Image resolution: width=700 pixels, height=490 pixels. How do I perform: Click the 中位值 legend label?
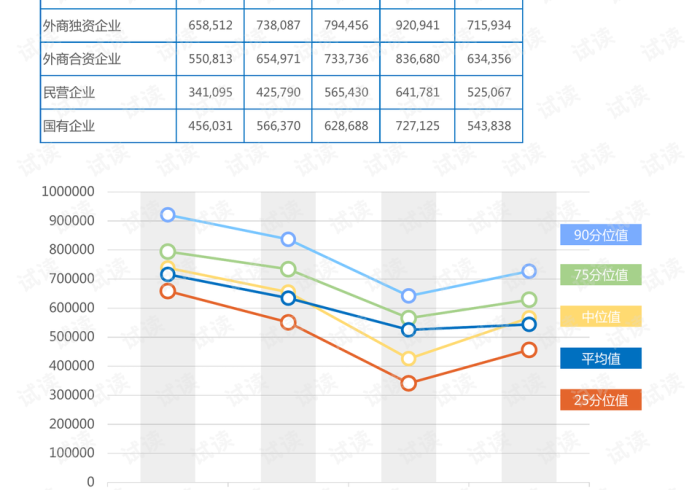coord(601,316)
